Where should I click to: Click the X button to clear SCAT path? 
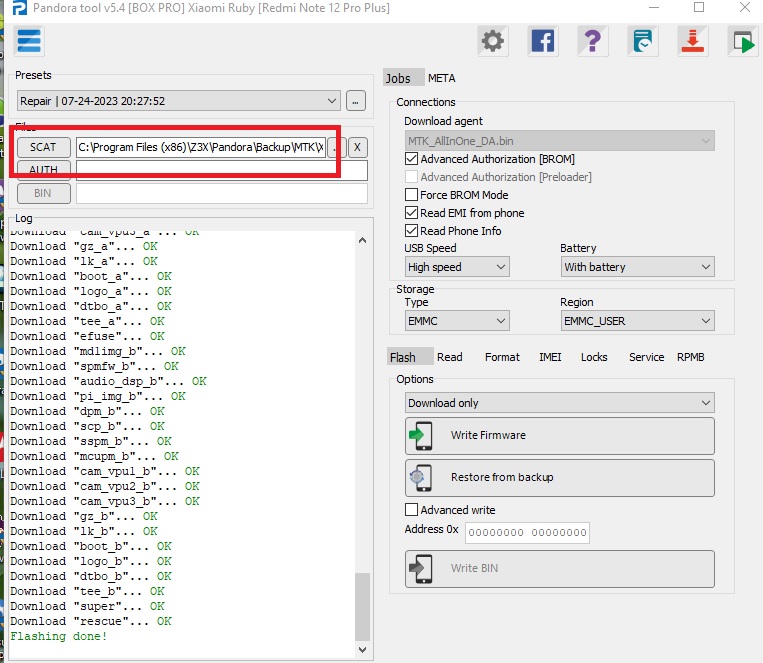point(357,147)
